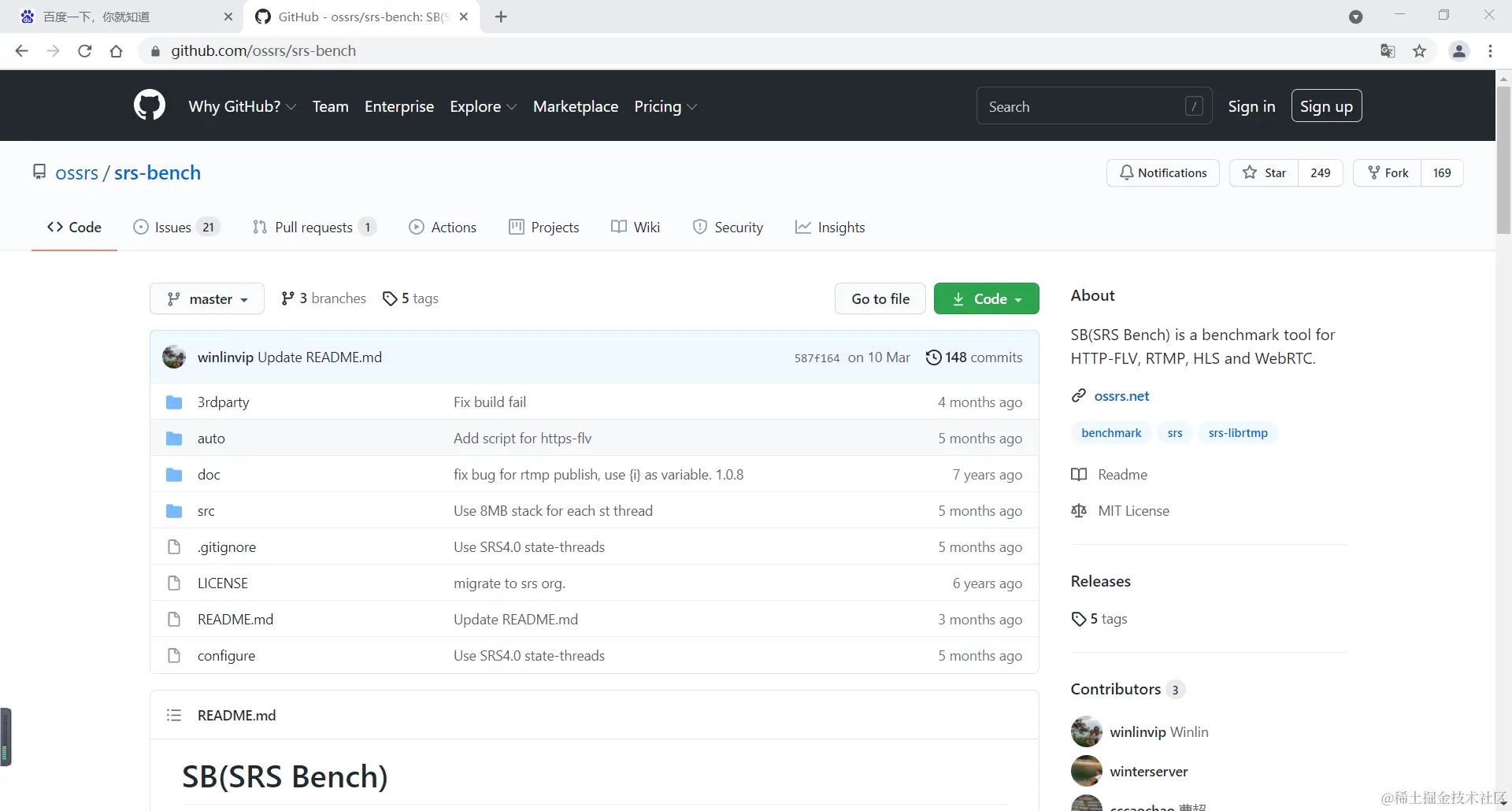Click the Notifications button
This screenshot has width=1512, height=811.
(1162, 172)
